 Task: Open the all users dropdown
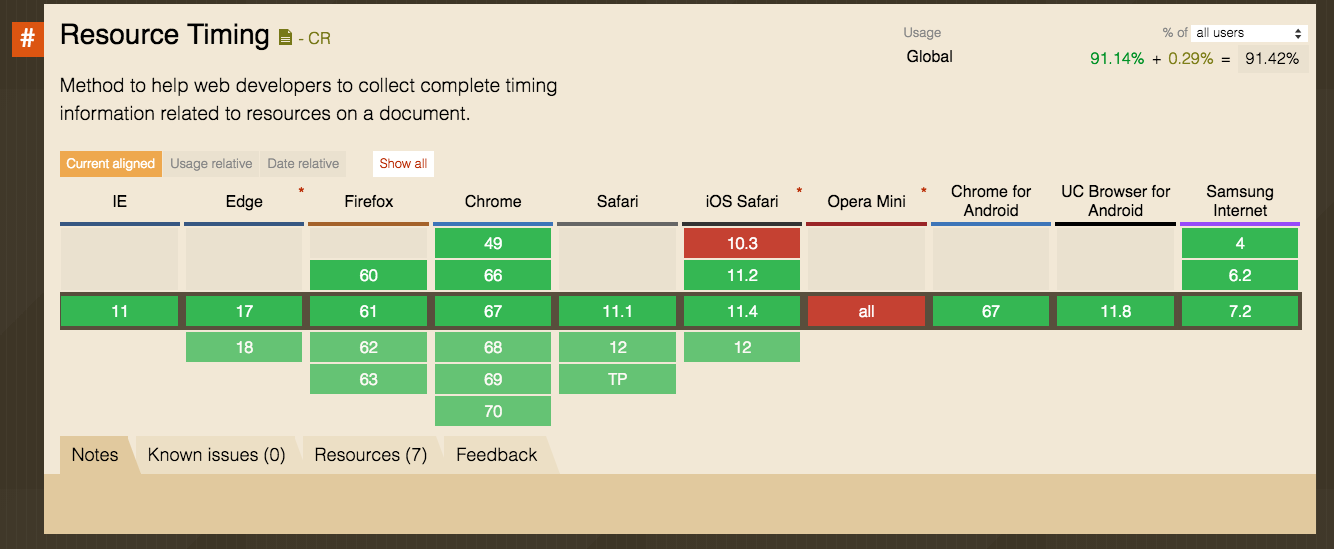pyautogui.click(x=1250, y=33)
